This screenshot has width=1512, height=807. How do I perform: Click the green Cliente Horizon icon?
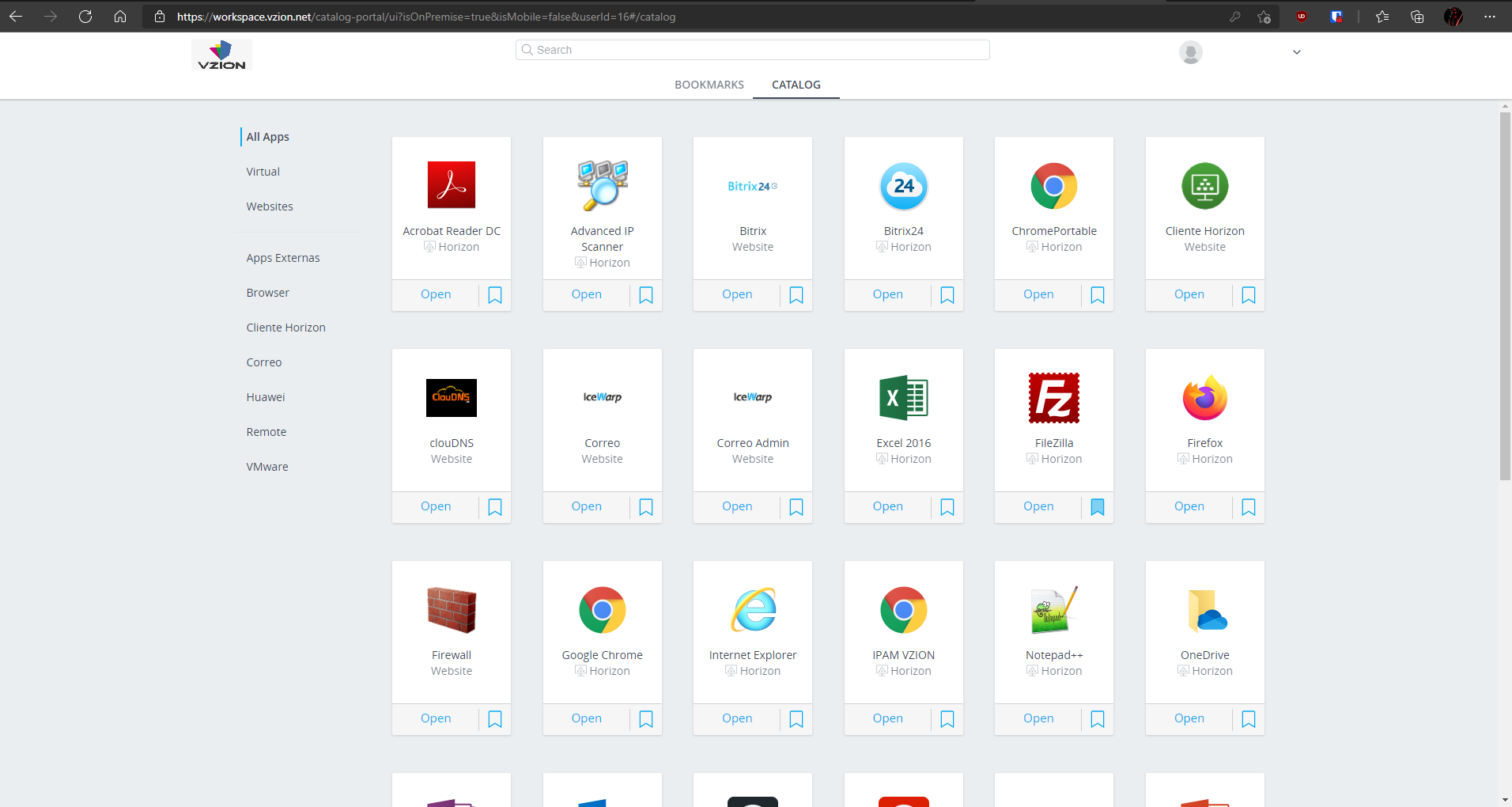point(1205,186)
